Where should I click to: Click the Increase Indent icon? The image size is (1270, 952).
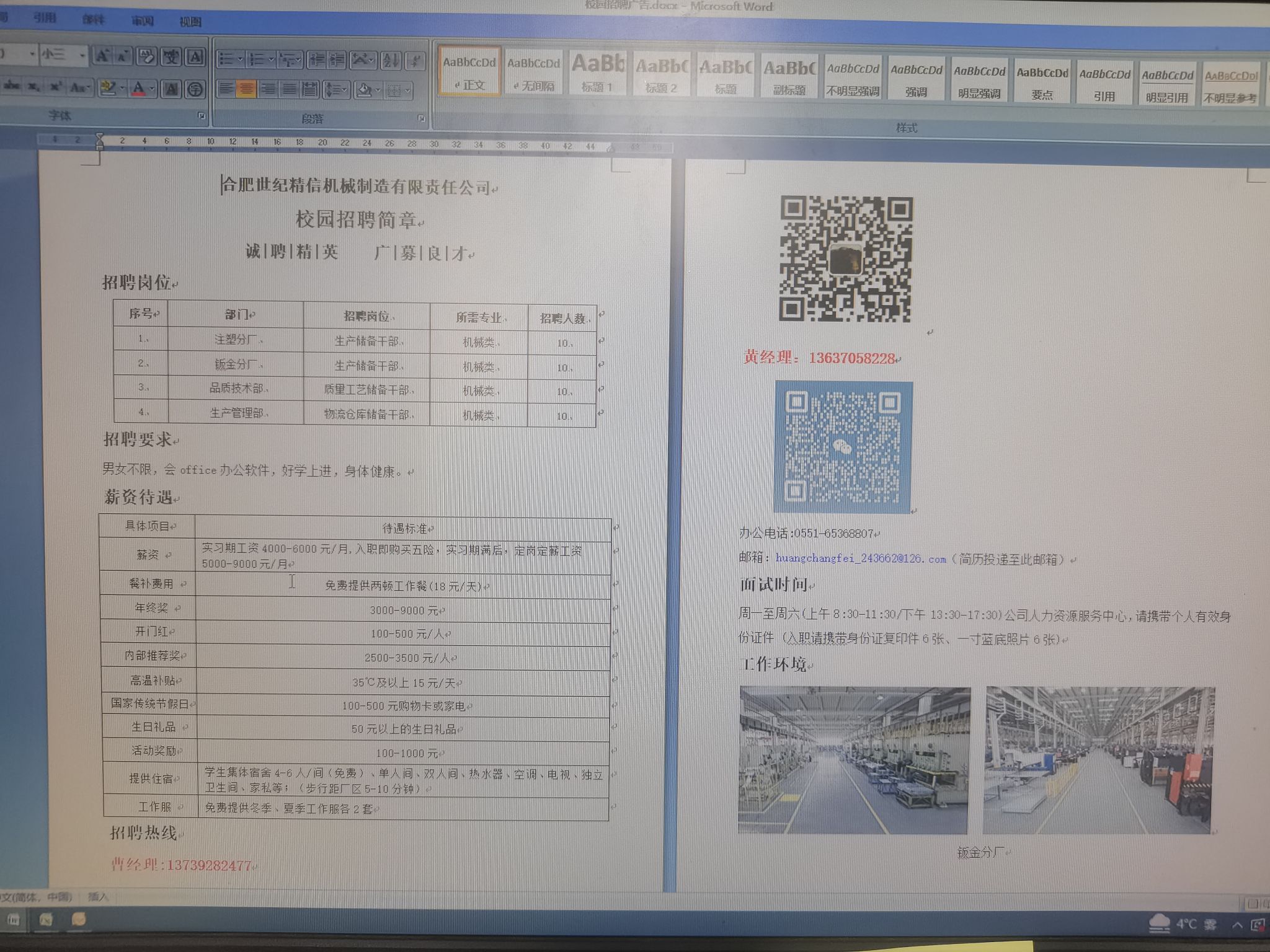[x=337, y=60]
